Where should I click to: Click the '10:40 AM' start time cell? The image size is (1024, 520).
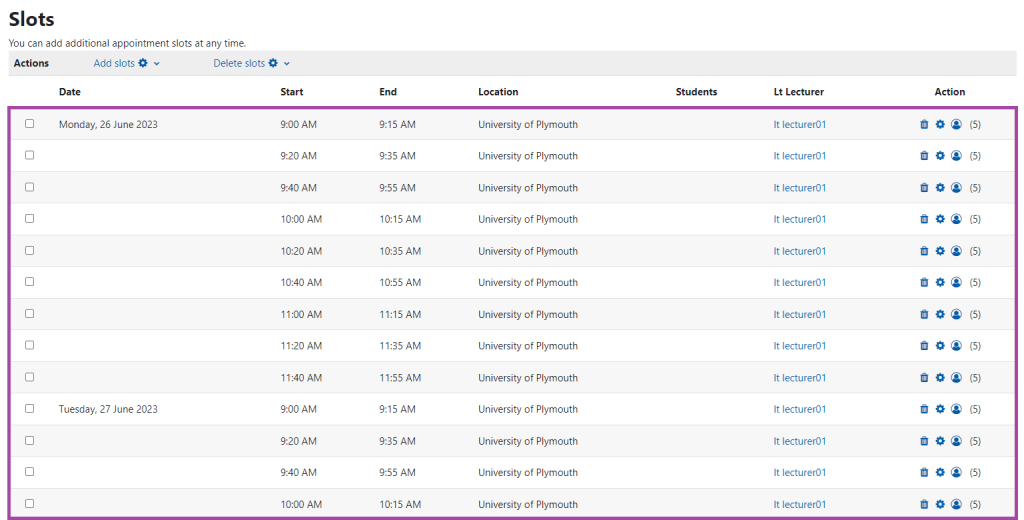point(301,282)
